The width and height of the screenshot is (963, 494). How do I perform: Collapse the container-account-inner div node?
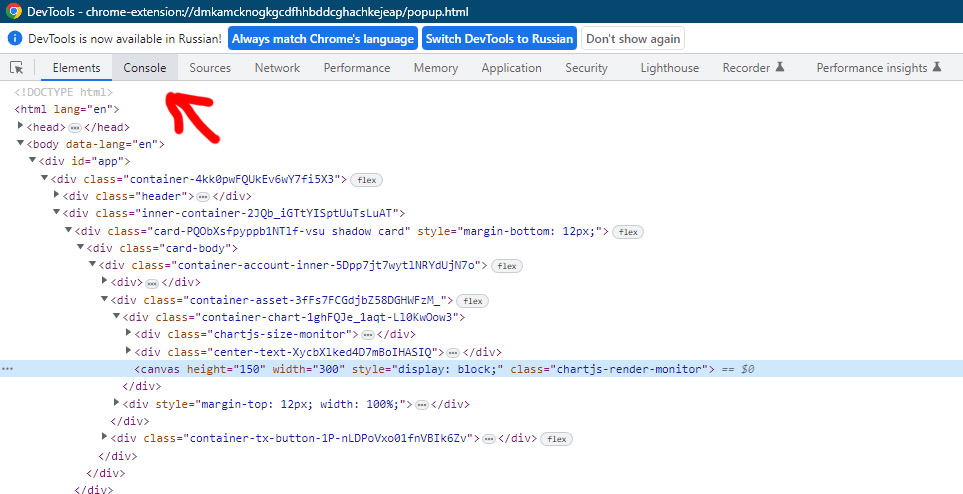tap(93, 264)
